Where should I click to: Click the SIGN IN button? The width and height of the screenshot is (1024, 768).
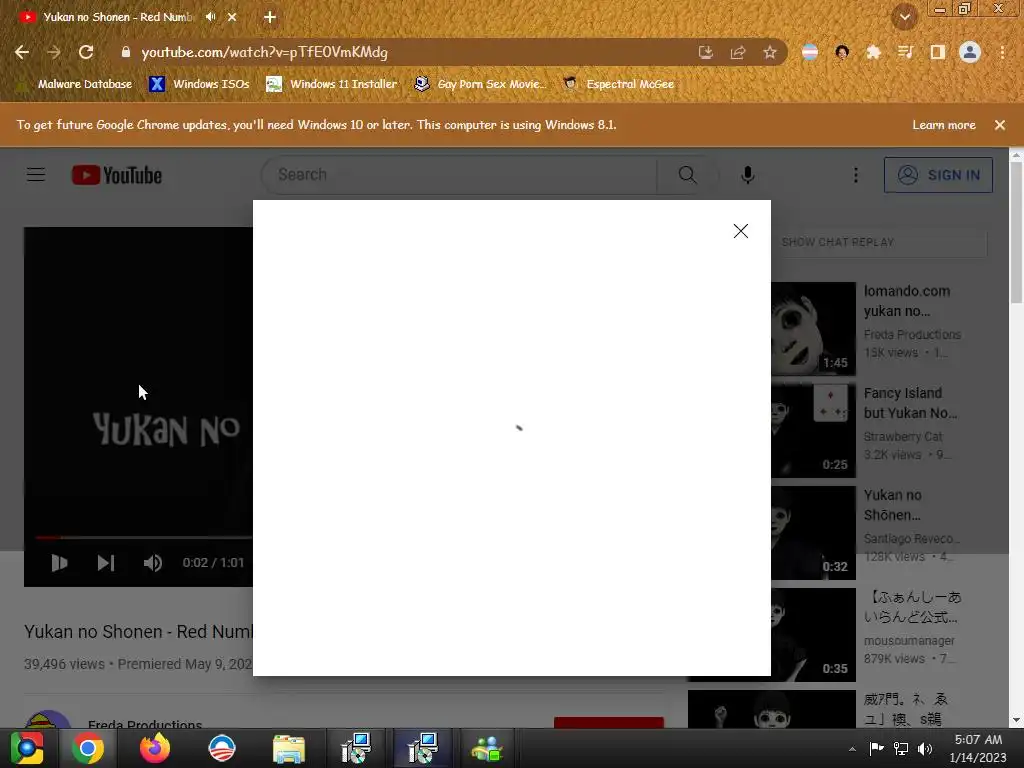(938, 175)
